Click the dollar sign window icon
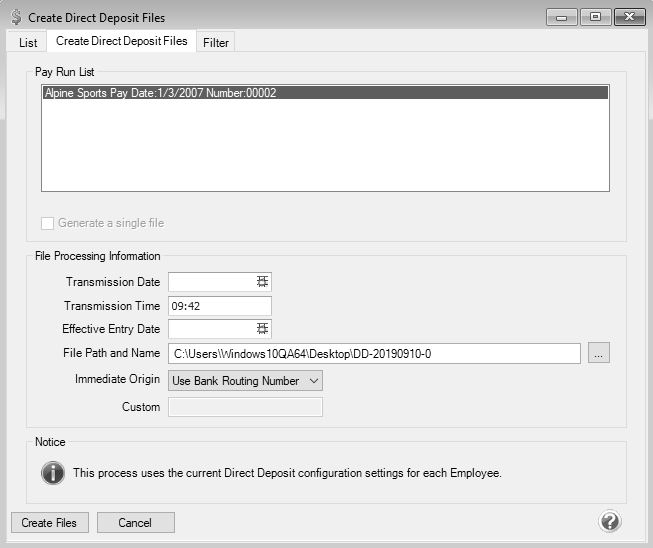653x548 pixels. (14, 17)
